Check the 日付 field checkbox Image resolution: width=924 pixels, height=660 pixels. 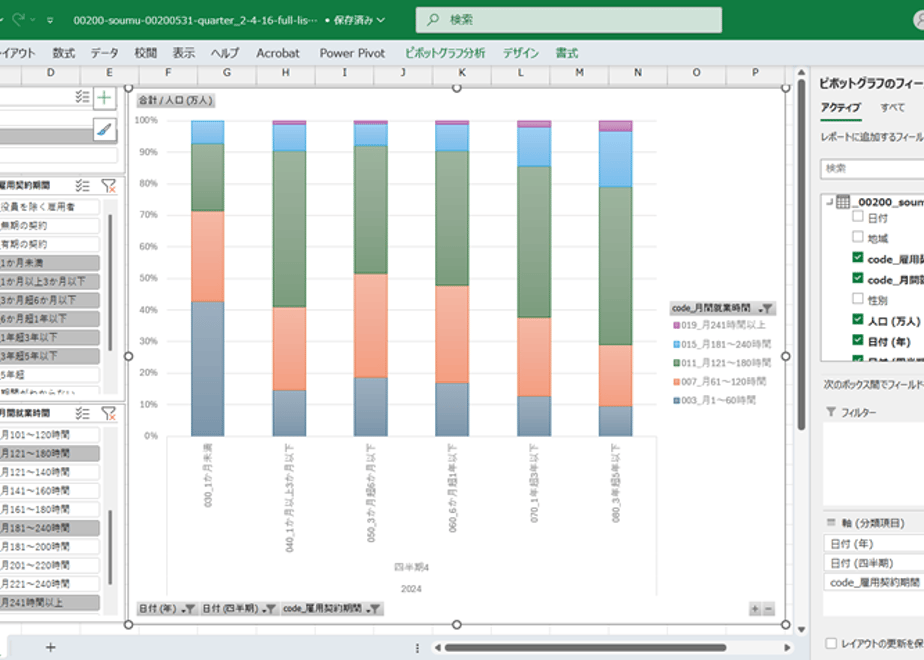point(858,217)
